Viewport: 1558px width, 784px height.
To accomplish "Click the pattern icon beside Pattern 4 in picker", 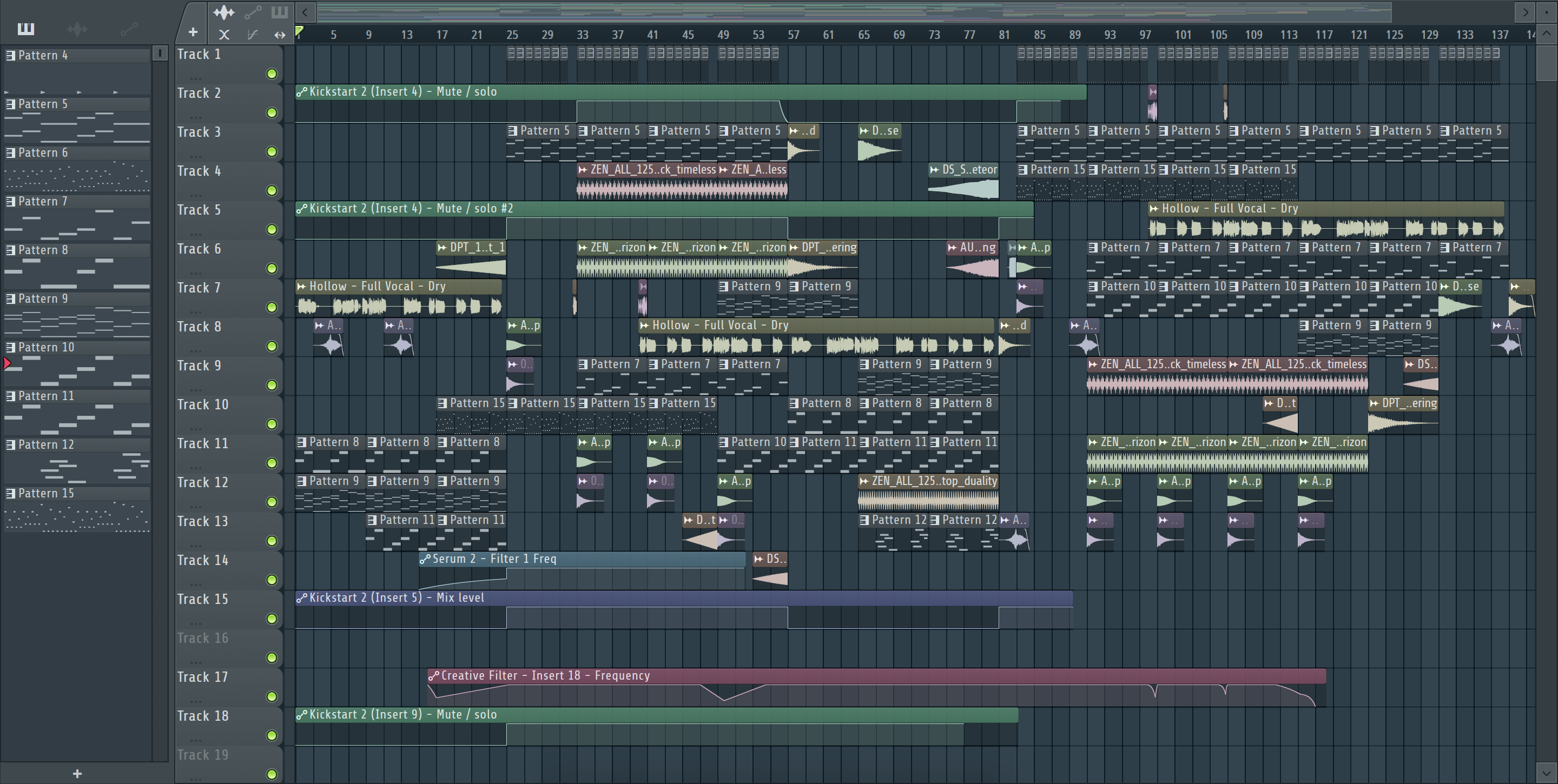I will tap(10, 56).
